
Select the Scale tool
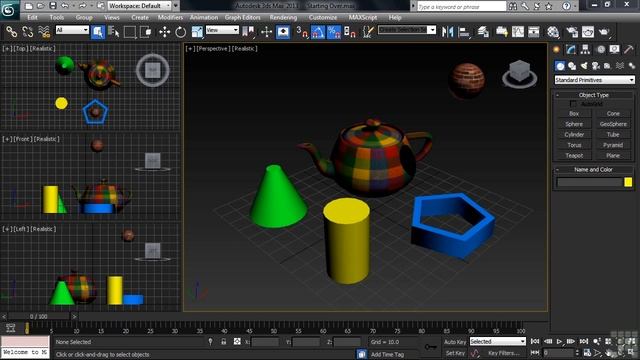pyautogui.click(x=197, y=31)
